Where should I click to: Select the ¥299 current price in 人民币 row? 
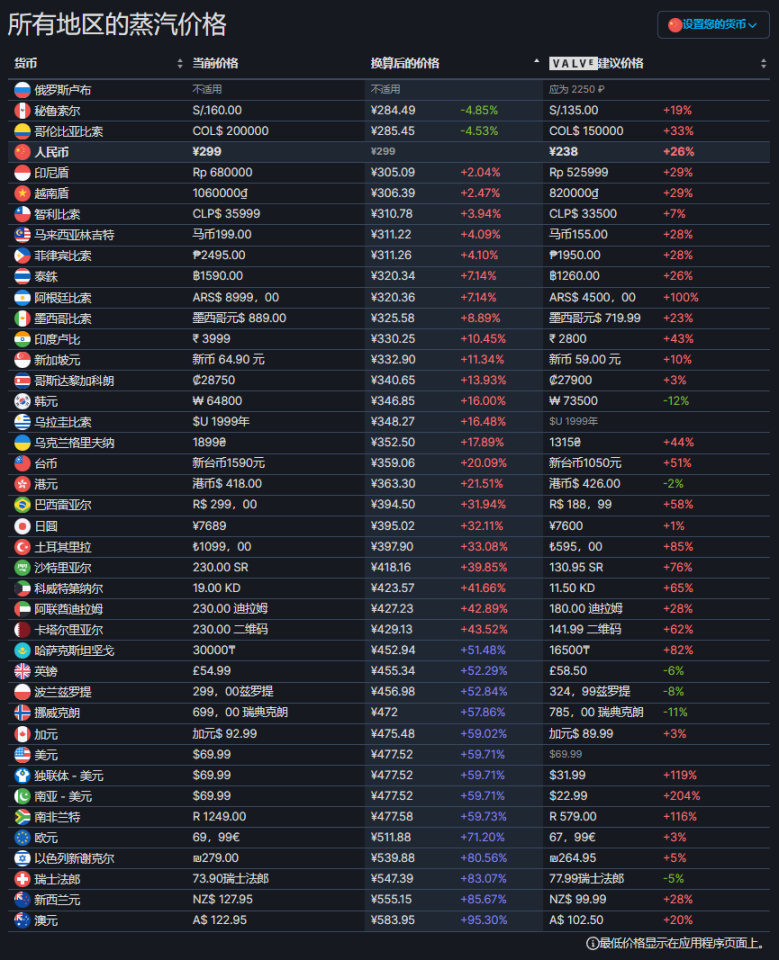click(x=207, y=152)
